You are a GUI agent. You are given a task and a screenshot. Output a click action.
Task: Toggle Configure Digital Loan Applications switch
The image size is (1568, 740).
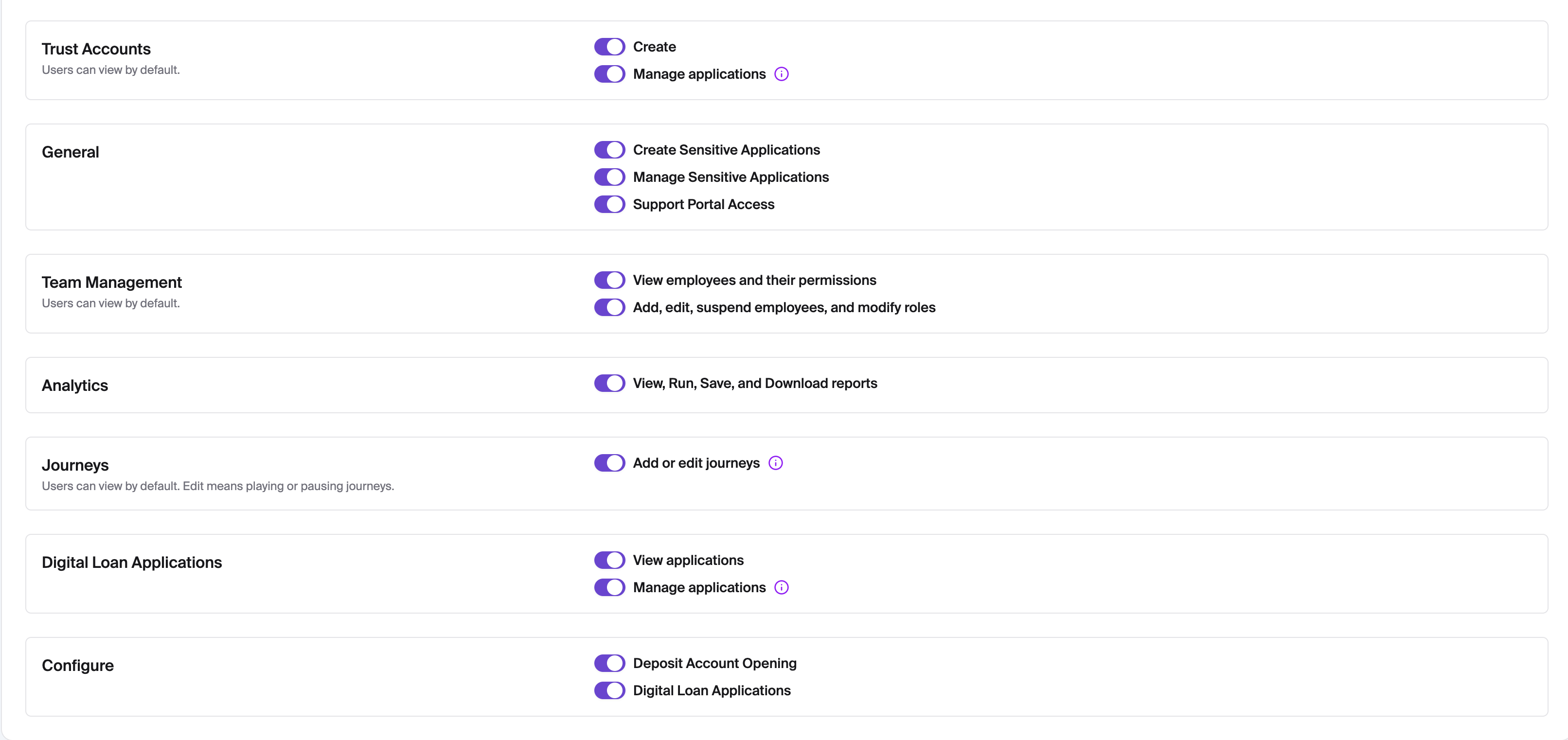tap(609, 691)
